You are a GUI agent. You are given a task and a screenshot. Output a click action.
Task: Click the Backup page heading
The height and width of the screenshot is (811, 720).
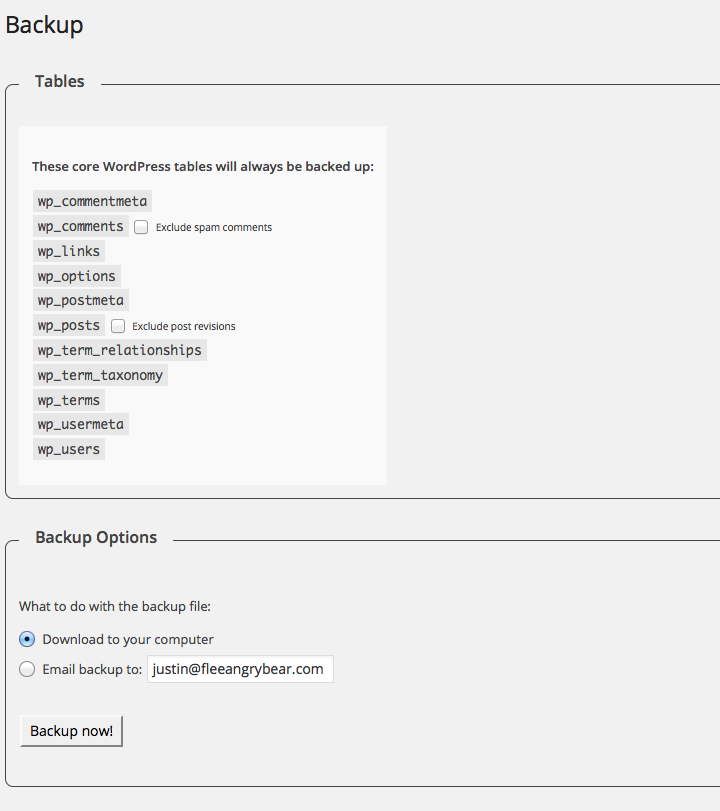point(44,25)
